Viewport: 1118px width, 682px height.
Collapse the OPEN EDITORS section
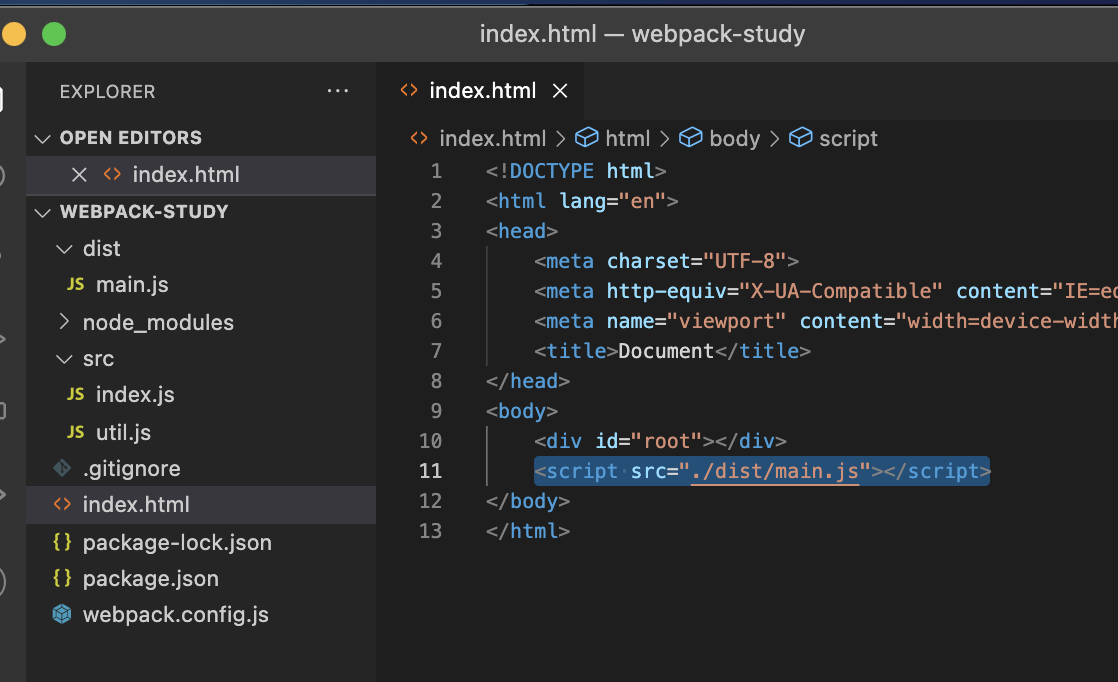point(43,138)
